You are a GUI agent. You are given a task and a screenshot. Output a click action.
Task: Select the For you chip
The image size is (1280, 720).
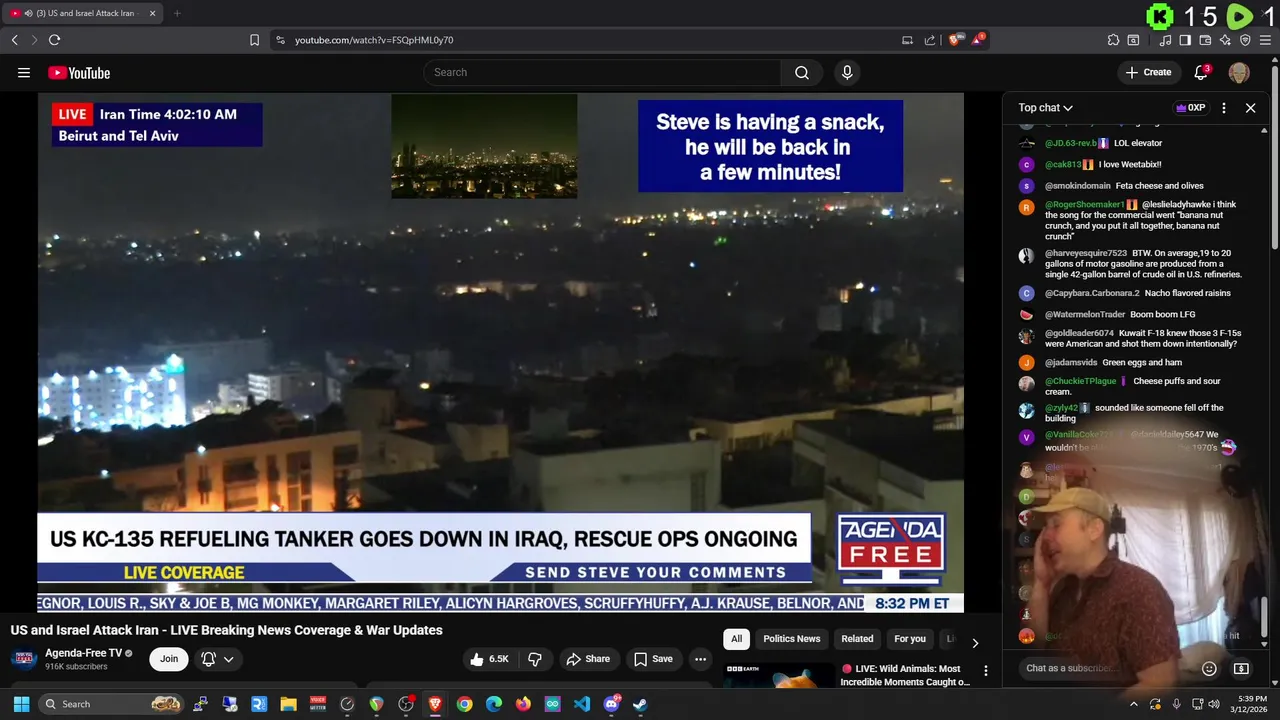[910, 639]
